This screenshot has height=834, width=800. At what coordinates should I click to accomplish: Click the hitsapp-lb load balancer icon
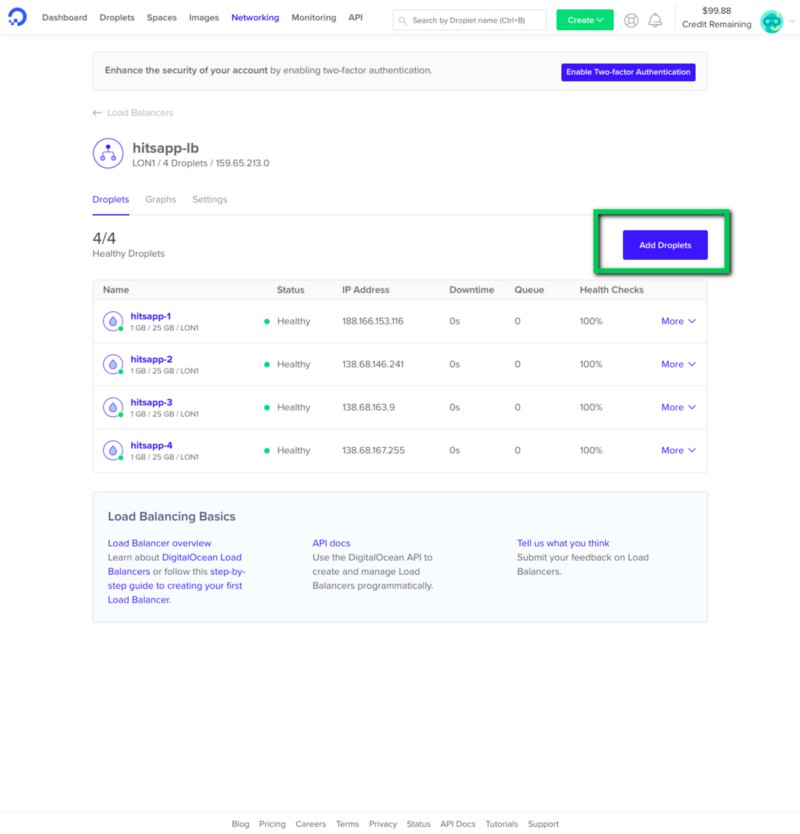108,153
